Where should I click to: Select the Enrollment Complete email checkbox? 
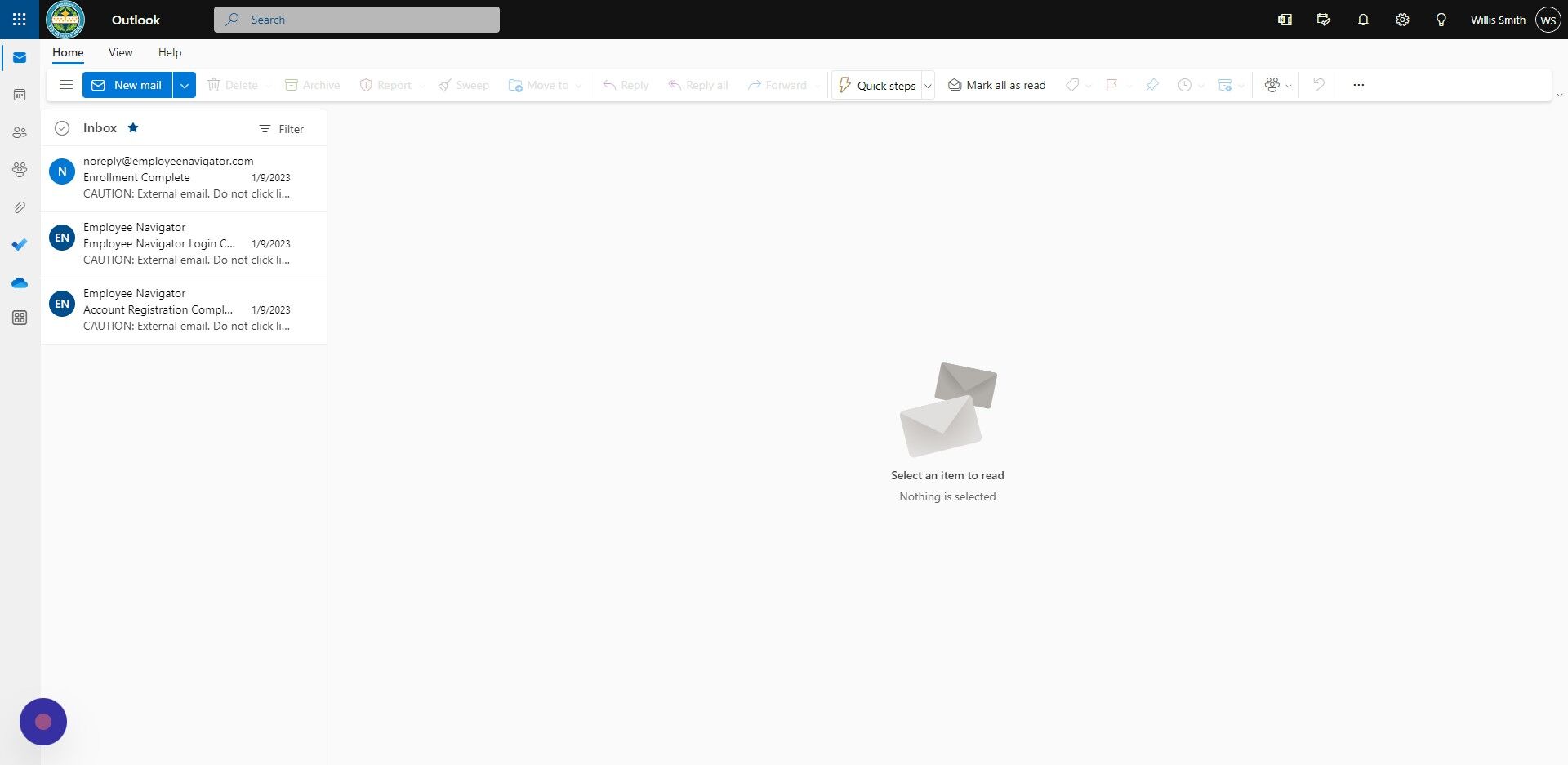click(x=62, y=171)
